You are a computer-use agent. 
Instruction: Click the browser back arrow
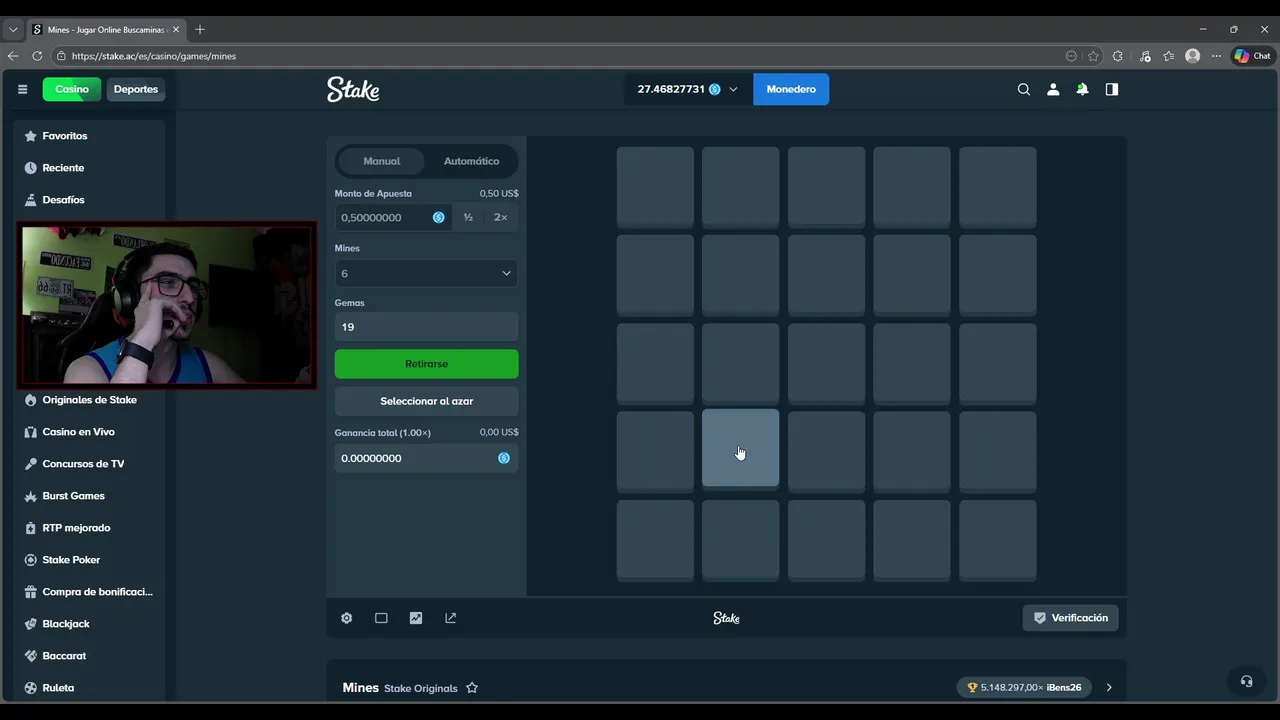pyautogui.click(x=13, y=56)
